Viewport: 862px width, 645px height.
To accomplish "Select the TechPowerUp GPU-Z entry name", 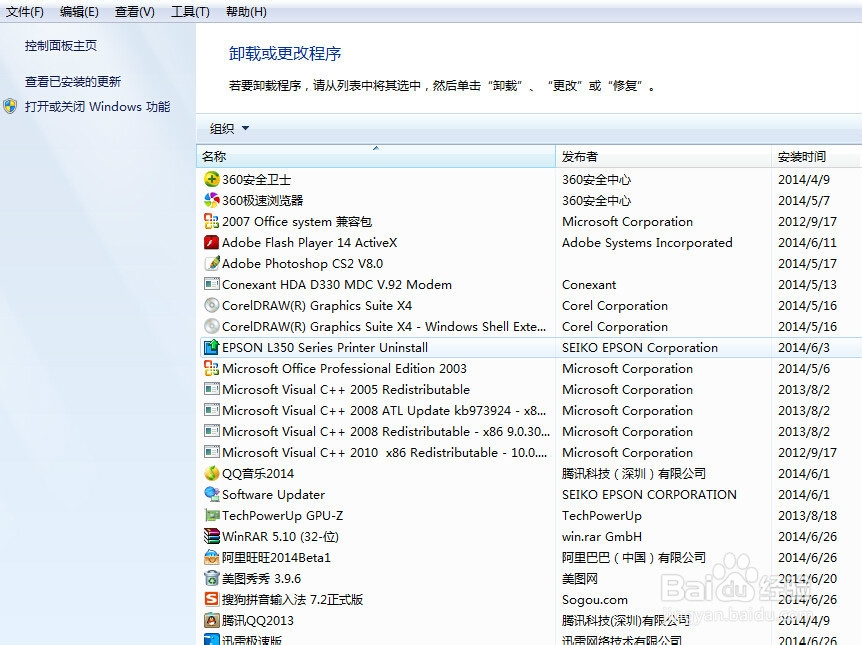I will tap(283, 516).
